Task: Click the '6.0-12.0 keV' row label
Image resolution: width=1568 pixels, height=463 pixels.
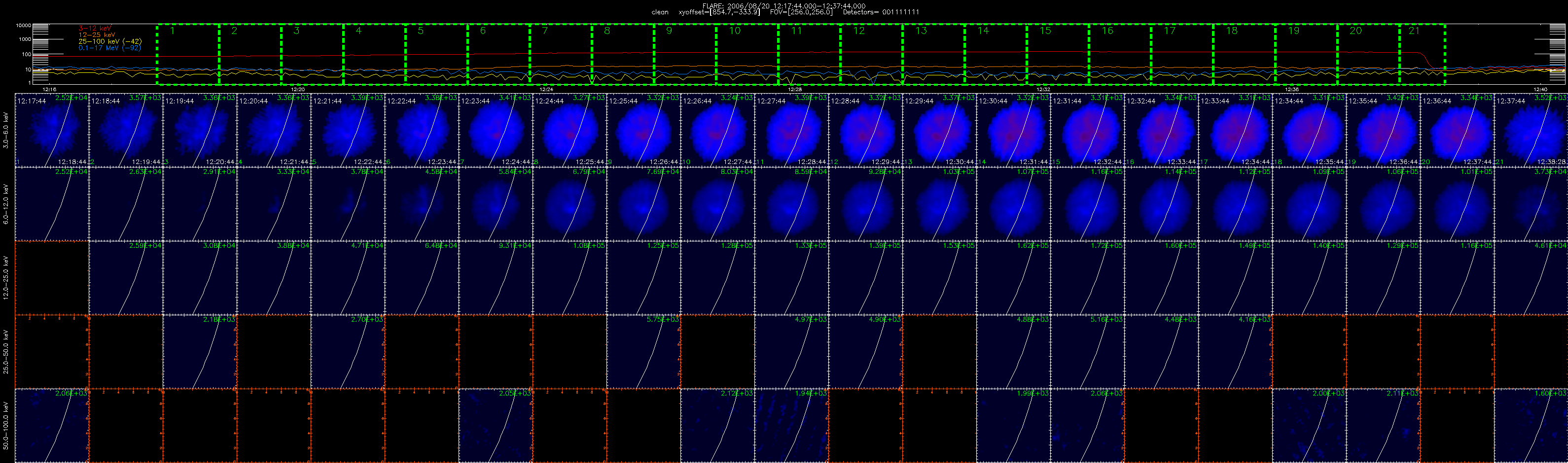Action: (6, 204)
